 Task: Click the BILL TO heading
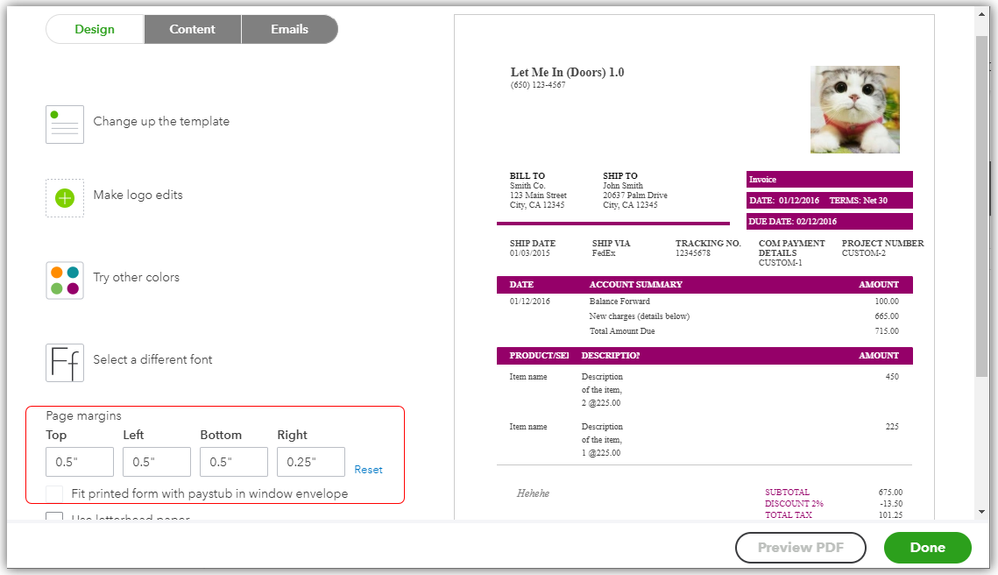click(527, 176)
